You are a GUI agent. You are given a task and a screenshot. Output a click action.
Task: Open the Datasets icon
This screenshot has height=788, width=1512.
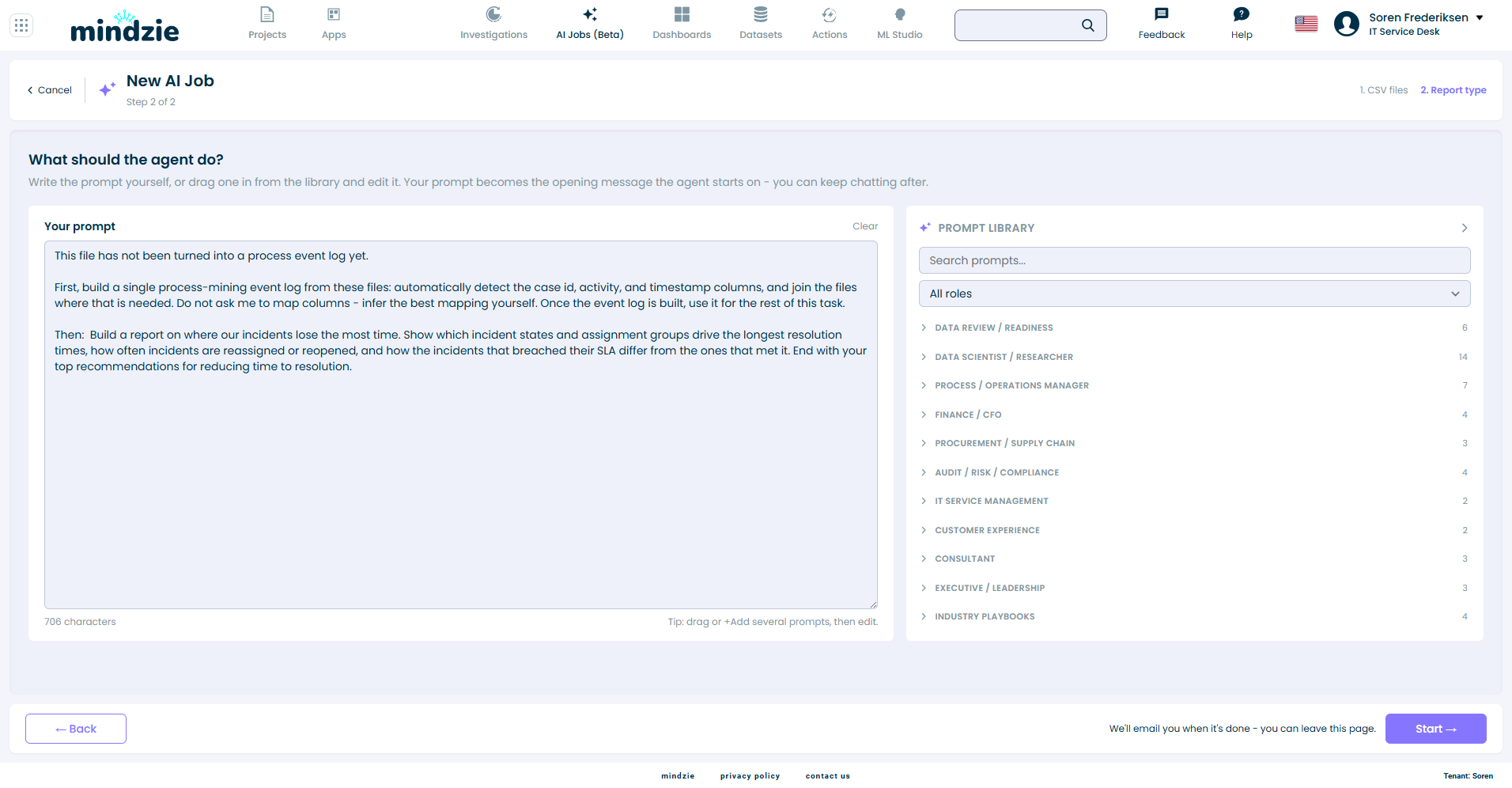coord(761,14)
